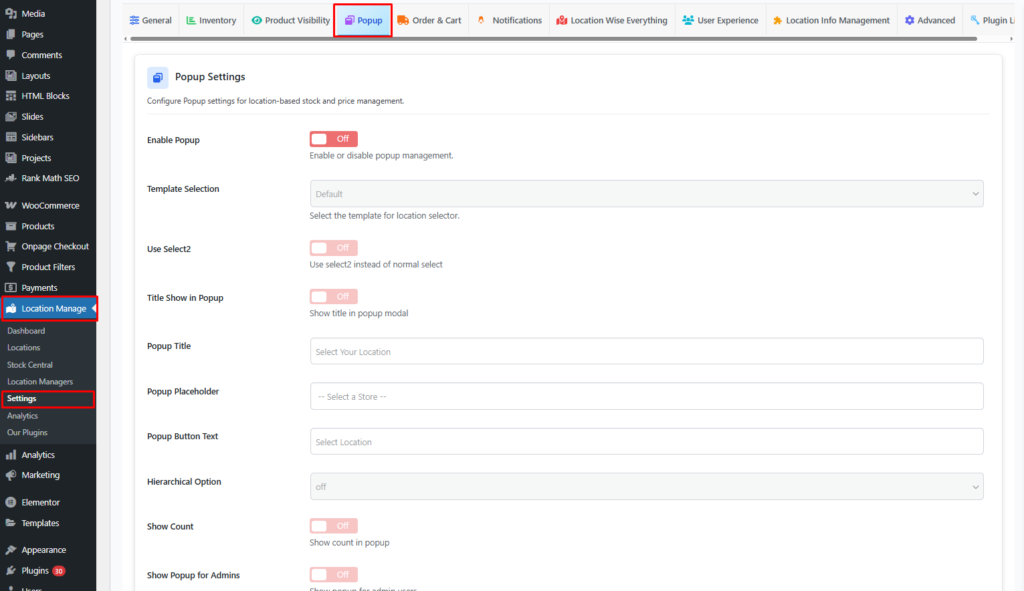Open the Template Selection dropdown
The width and height of the screenshot is (1024, 591).
pyautogui.click(x=646, y=194)
